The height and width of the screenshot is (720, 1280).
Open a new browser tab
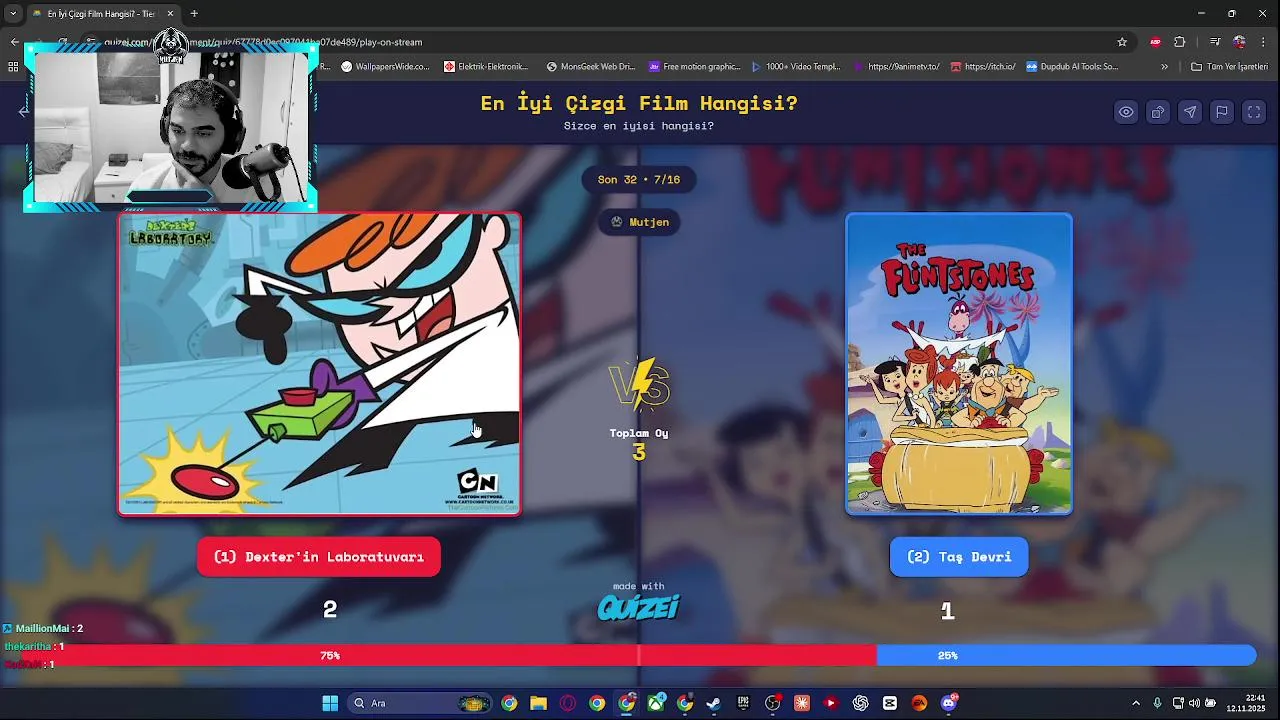tap(194, 14)
